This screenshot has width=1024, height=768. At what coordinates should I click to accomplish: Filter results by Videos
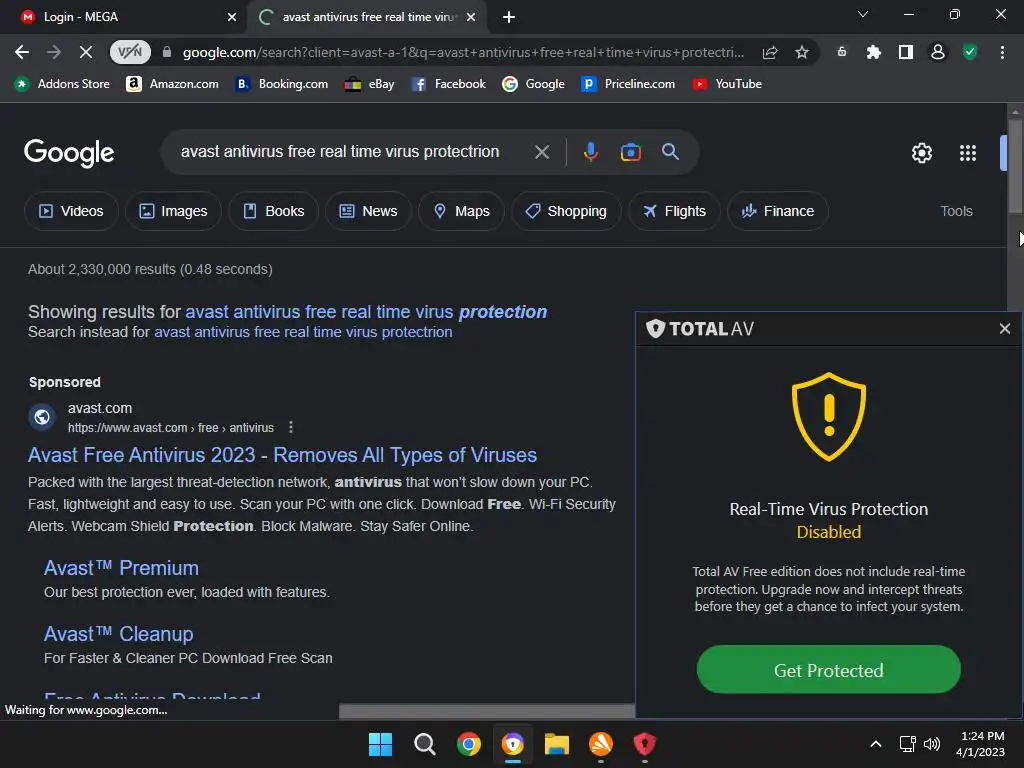pos(71,211)
